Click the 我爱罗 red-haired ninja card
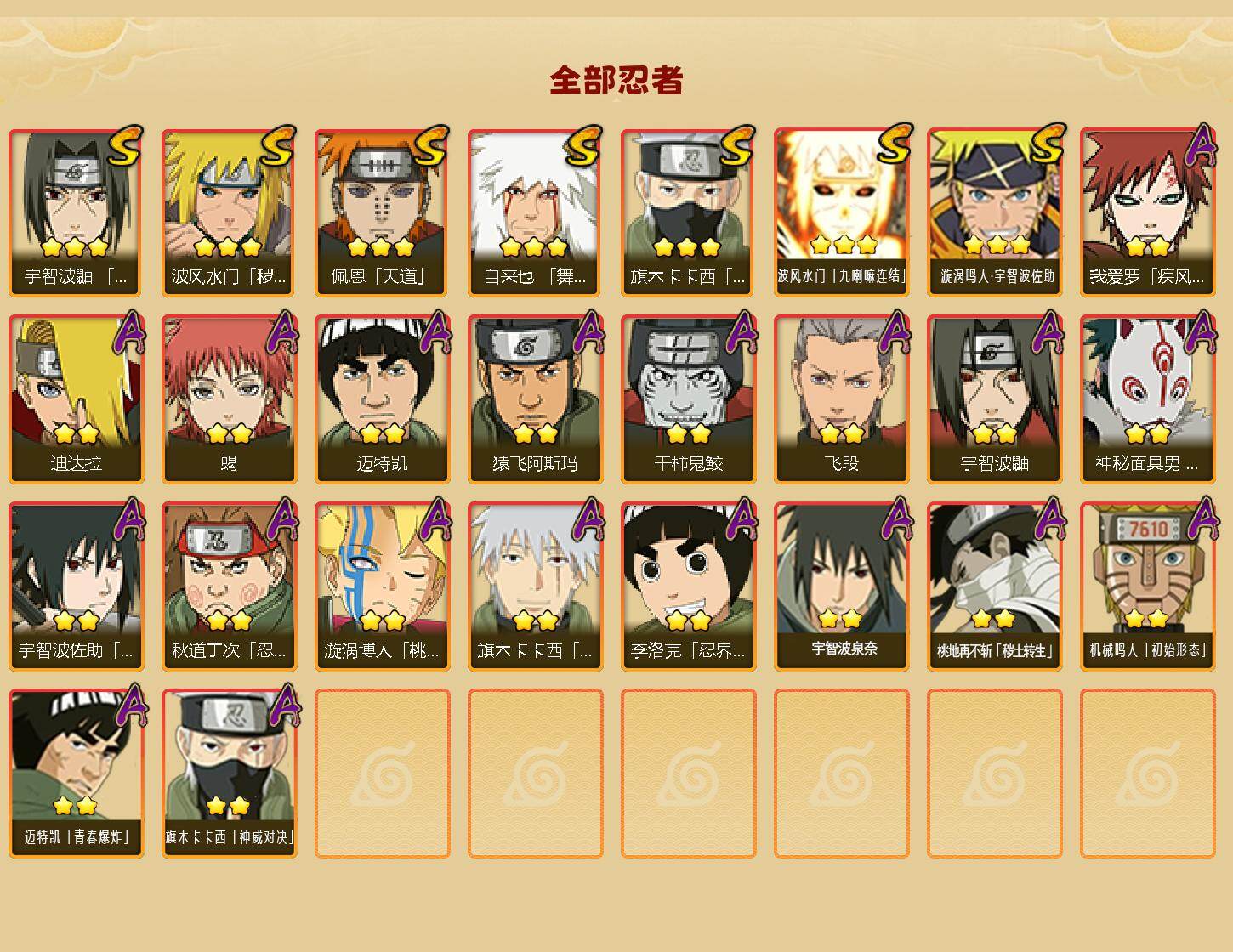 [x=1147, y=212]
